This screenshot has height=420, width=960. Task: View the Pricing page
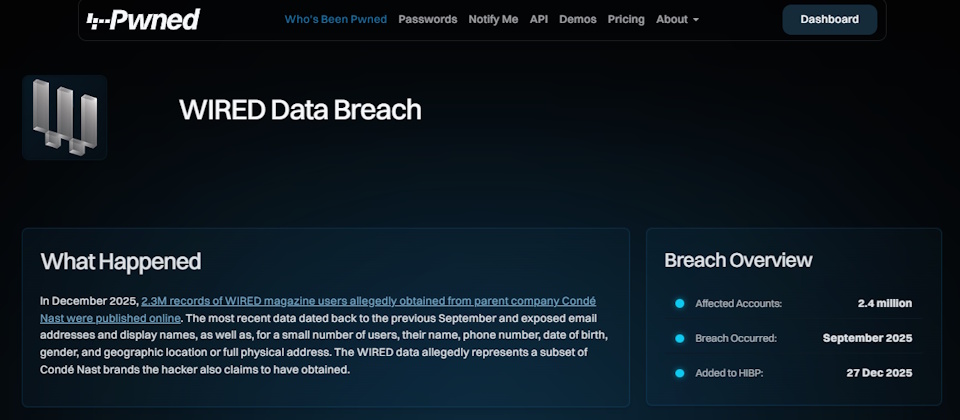(x=626, y=19)
